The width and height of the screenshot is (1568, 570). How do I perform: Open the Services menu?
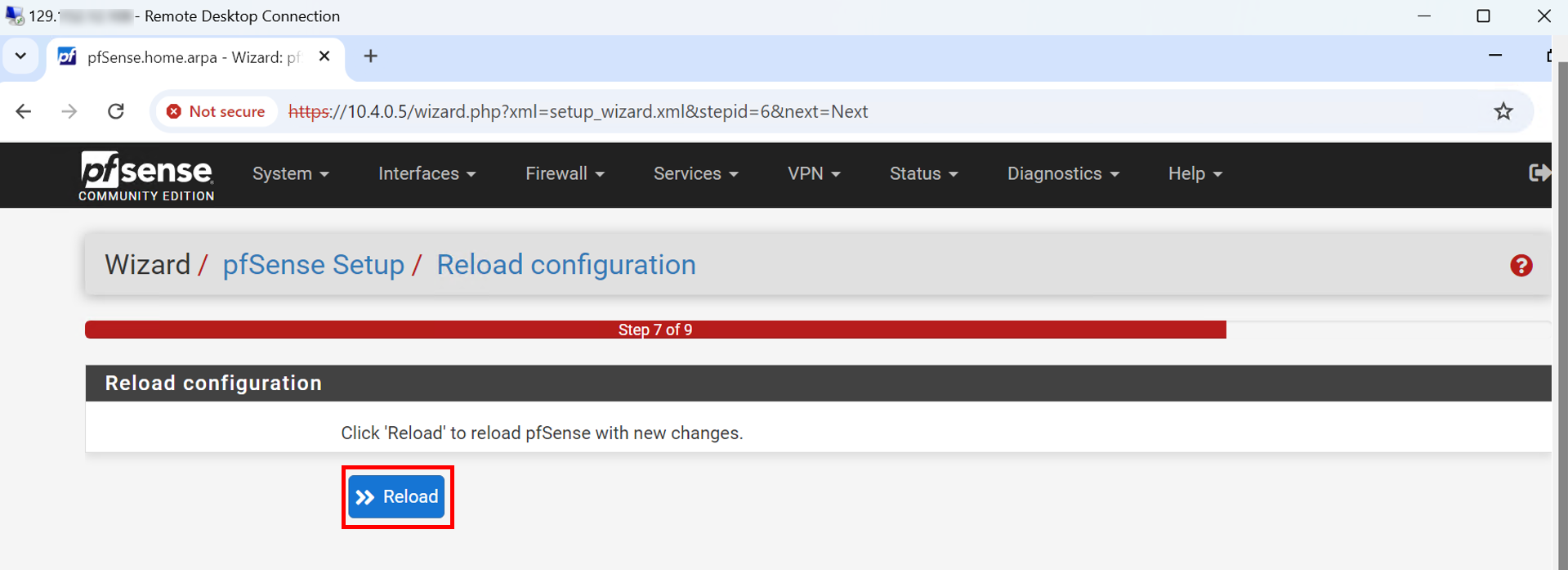696,173
